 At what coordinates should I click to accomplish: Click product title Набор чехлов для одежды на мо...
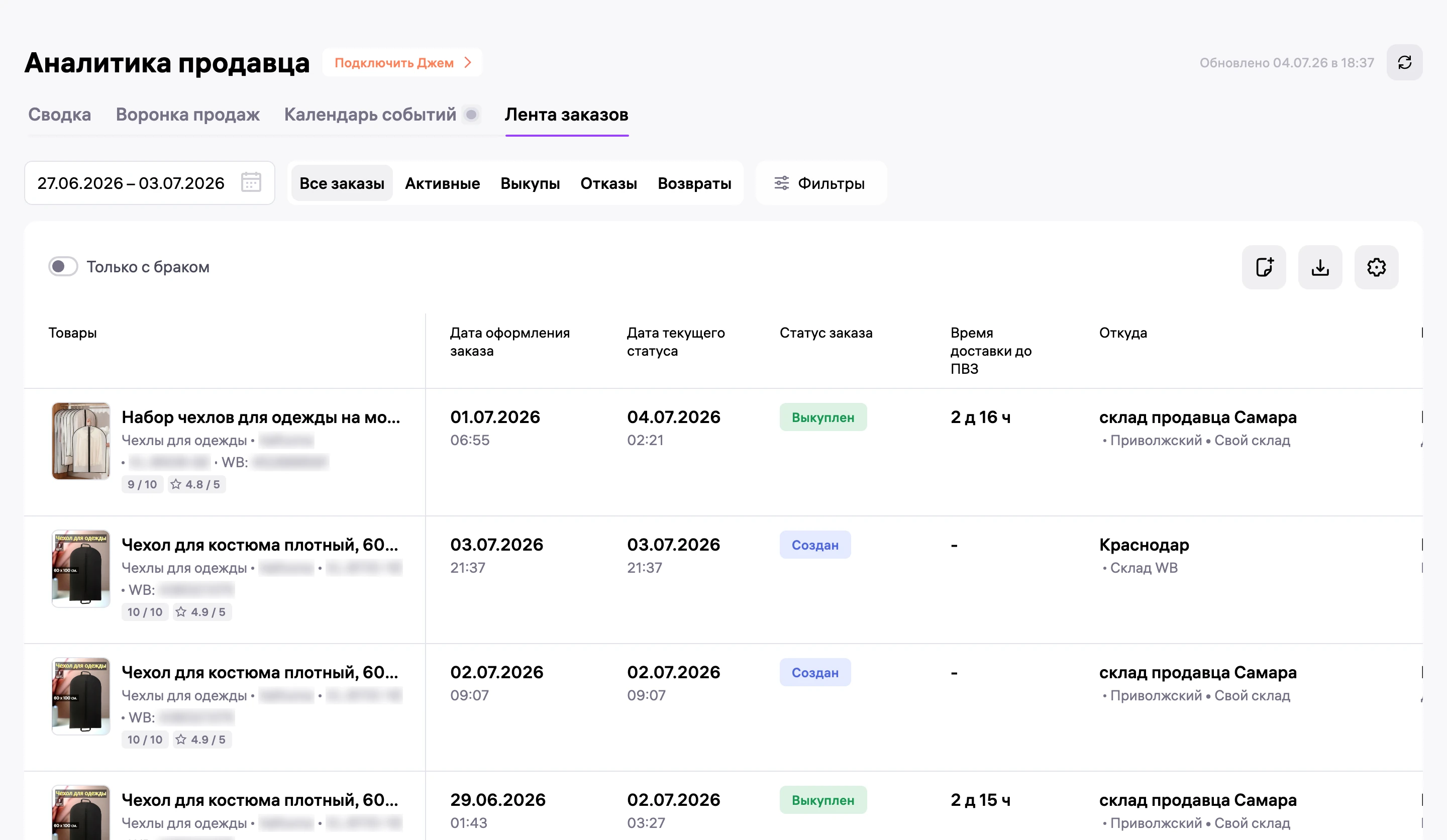pos(261,417)
